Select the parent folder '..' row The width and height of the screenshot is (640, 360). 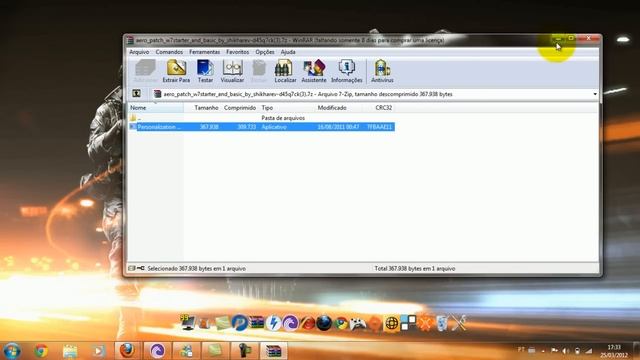pos(261,118)
